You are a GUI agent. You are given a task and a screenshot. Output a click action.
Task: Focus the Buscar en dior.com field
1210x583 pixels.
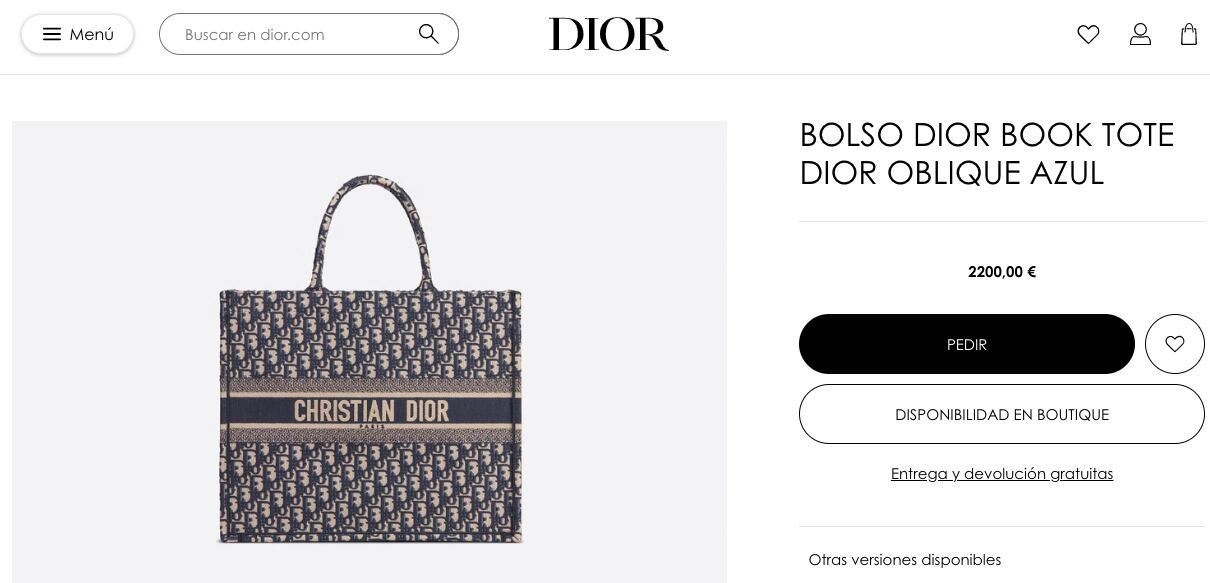(x=294, y=34)
